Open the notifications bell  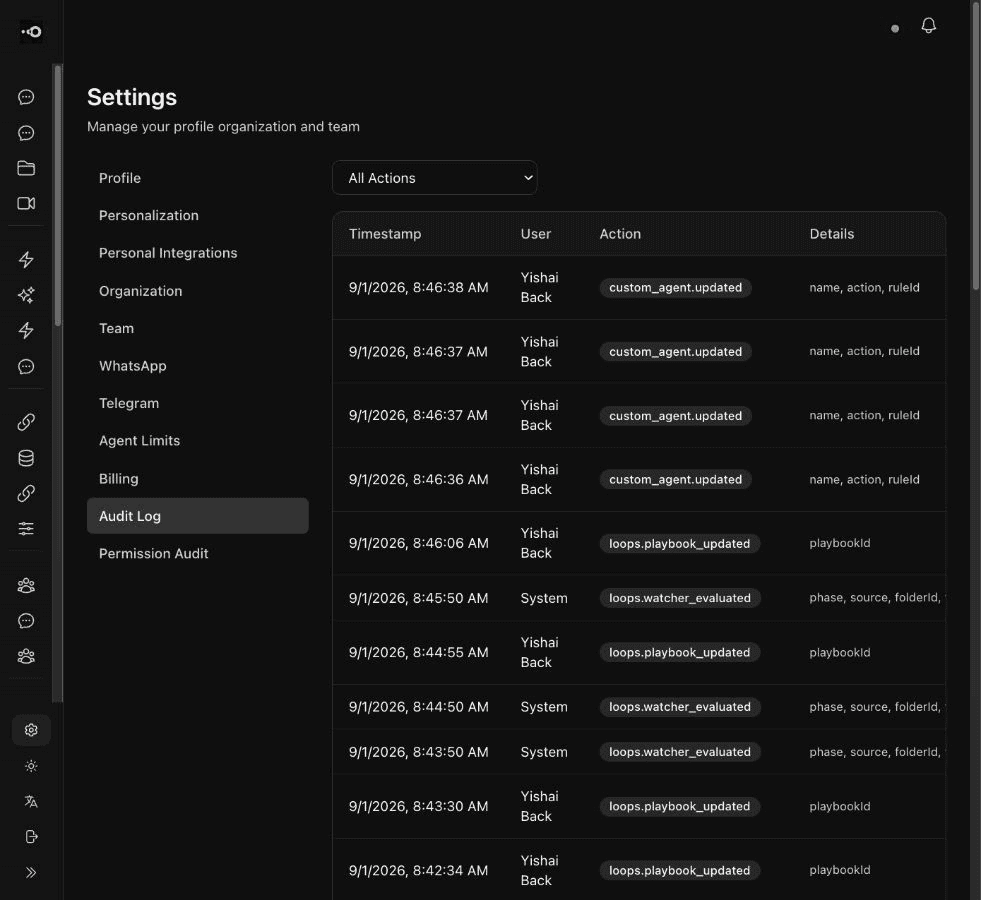point(928,26)
